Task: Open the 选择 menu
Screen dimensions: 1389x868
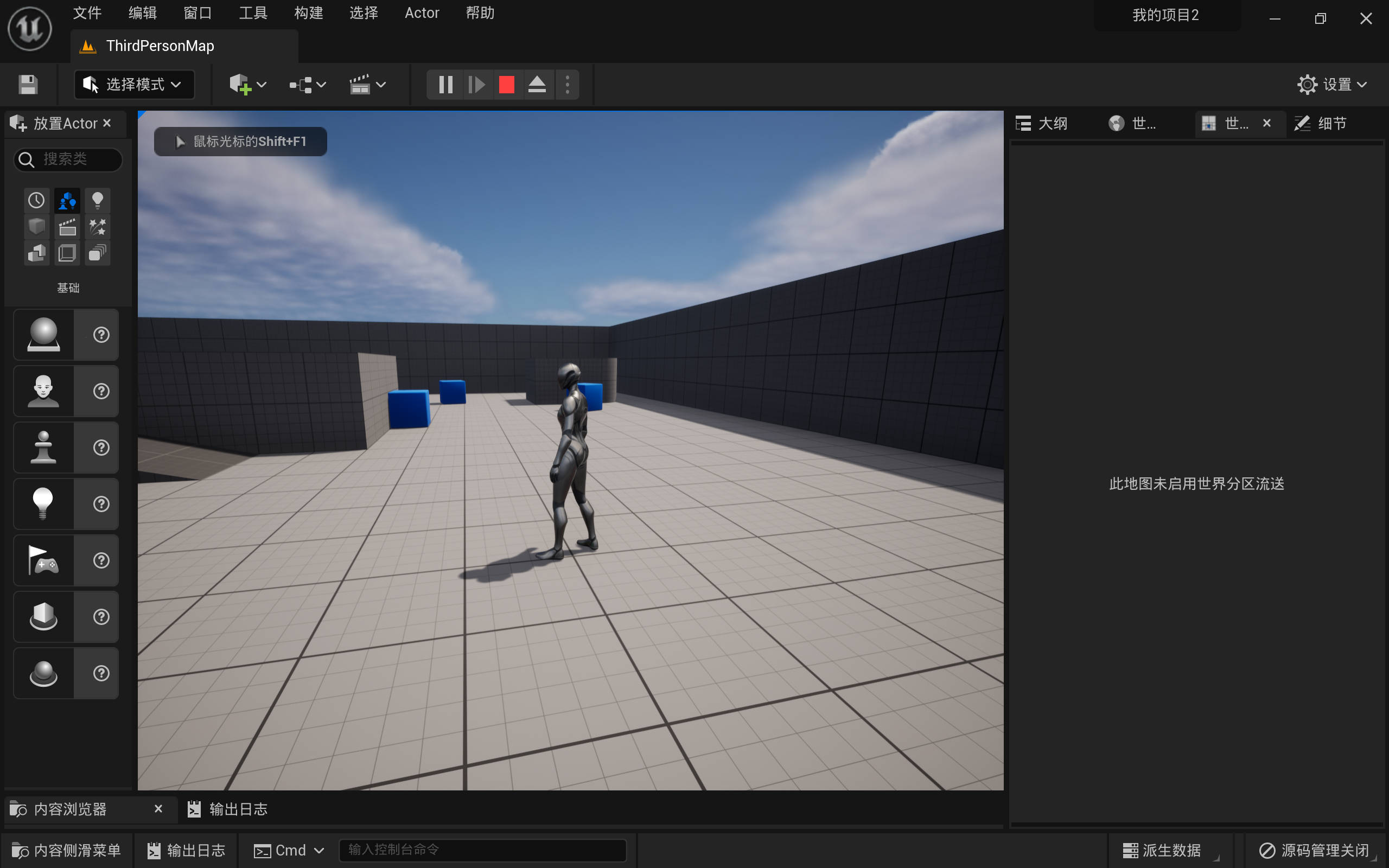Action: coord(364,12)
